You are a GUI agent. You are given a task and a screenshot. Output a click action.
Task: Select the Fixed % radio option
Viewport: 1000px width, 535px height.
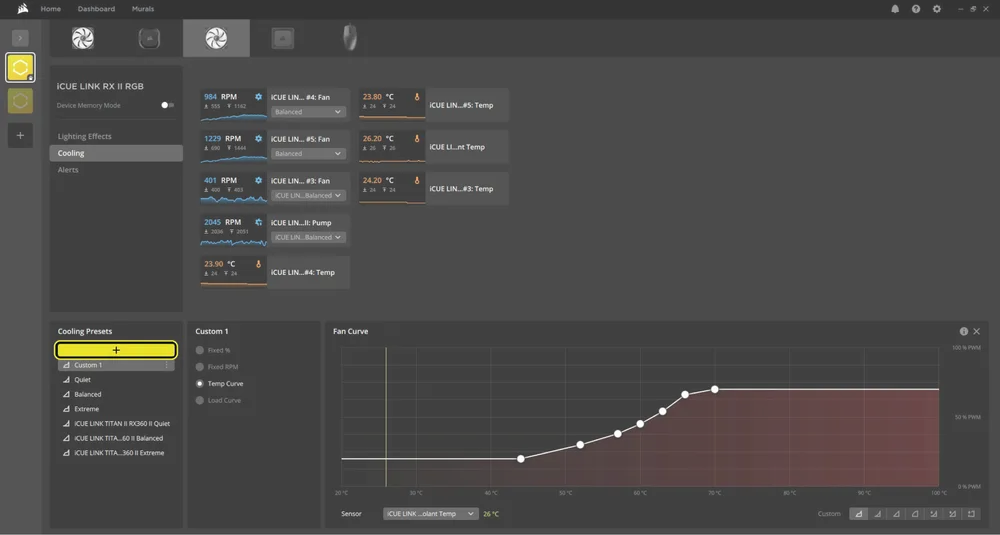[x=200, y=350]
